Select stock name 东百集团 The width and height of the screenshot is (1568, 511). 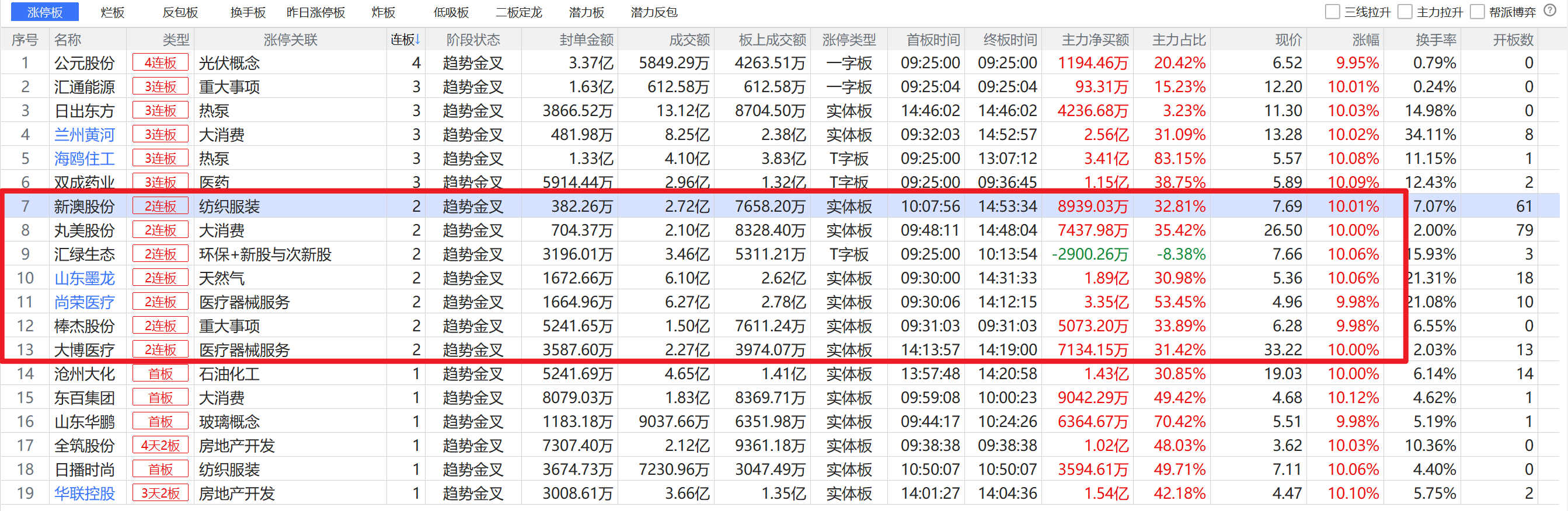pos(85,398)
